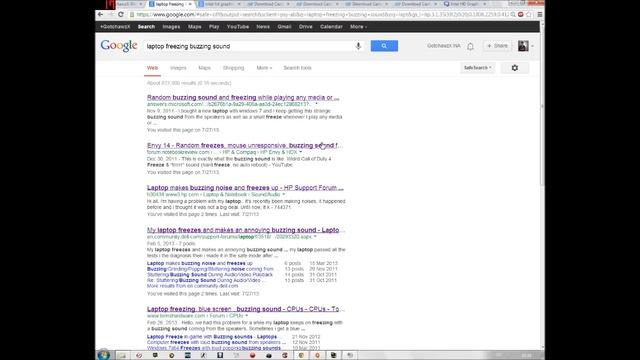
Task: Open 'Laptop freezing, blue screen' CPUs result
Action: (x=245, y=309)
